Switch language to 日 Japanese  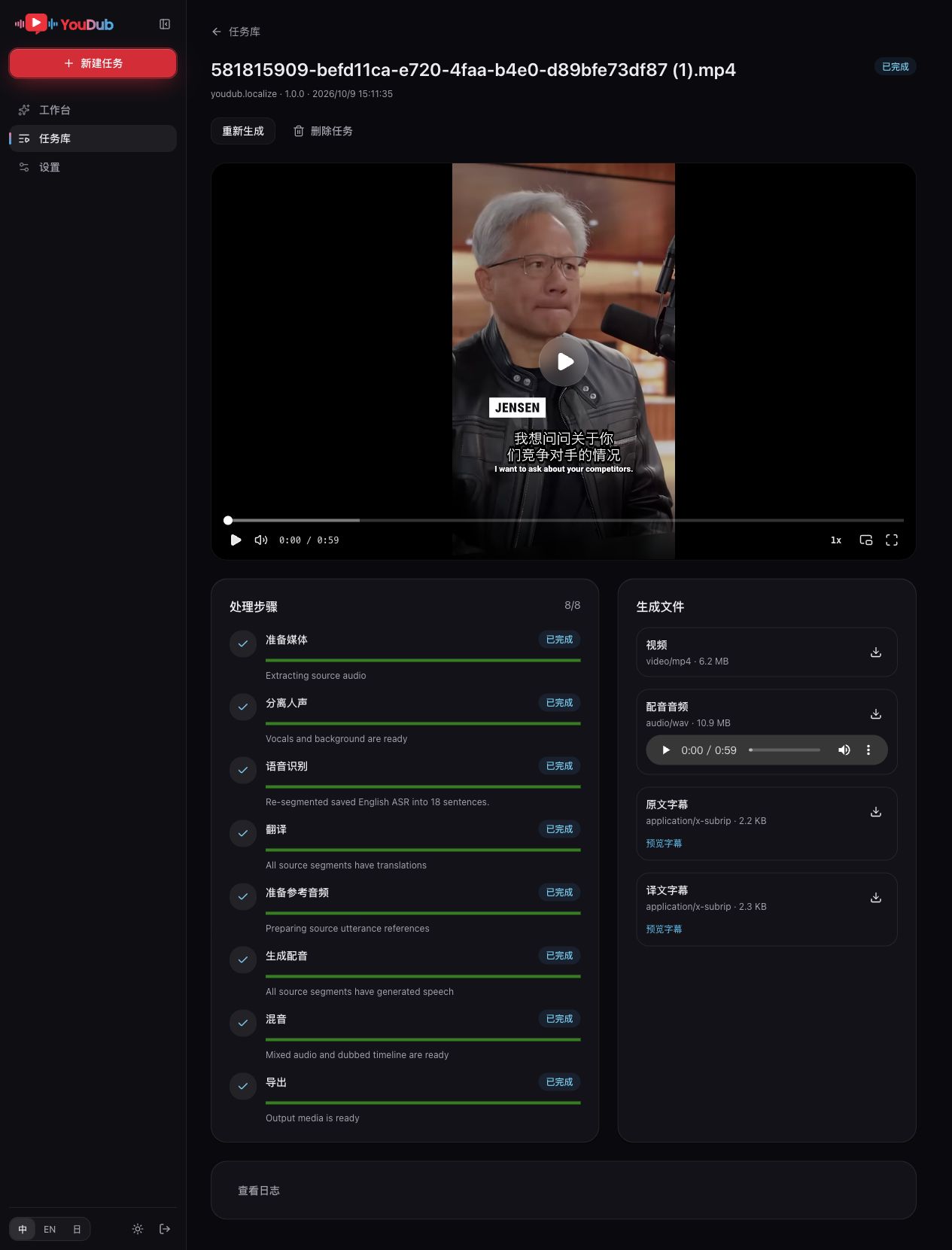point(77,1229)
